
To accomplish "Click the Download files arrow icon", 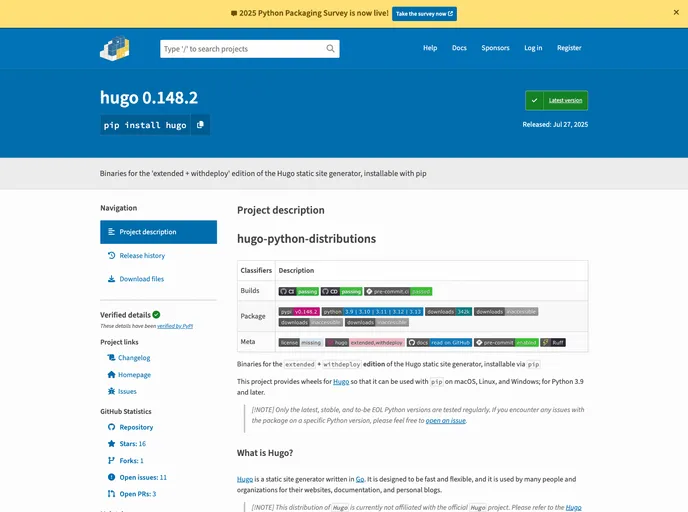I will click(x=111, y=279).
